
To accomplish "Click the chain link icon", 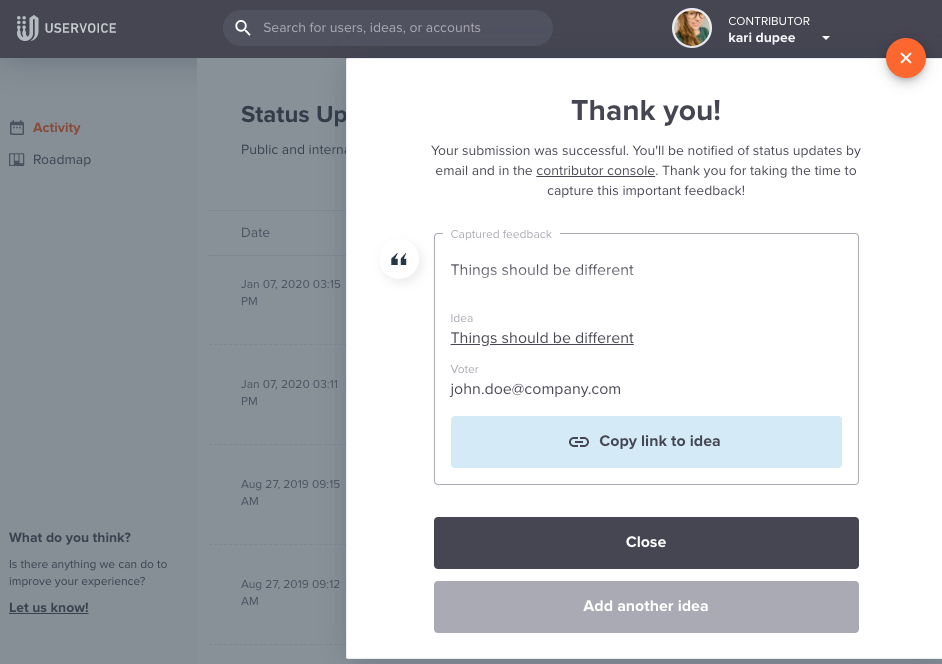I will pyautogui.click(x=579, y=442).
